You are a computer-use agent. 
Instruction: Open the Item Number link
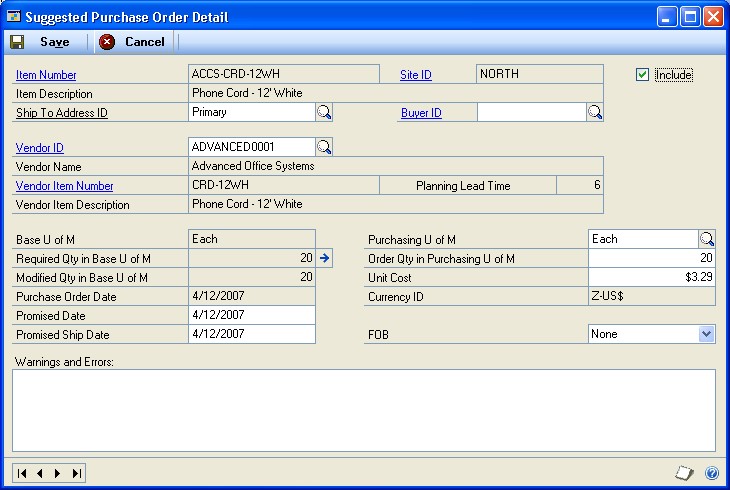click(46, 75)
